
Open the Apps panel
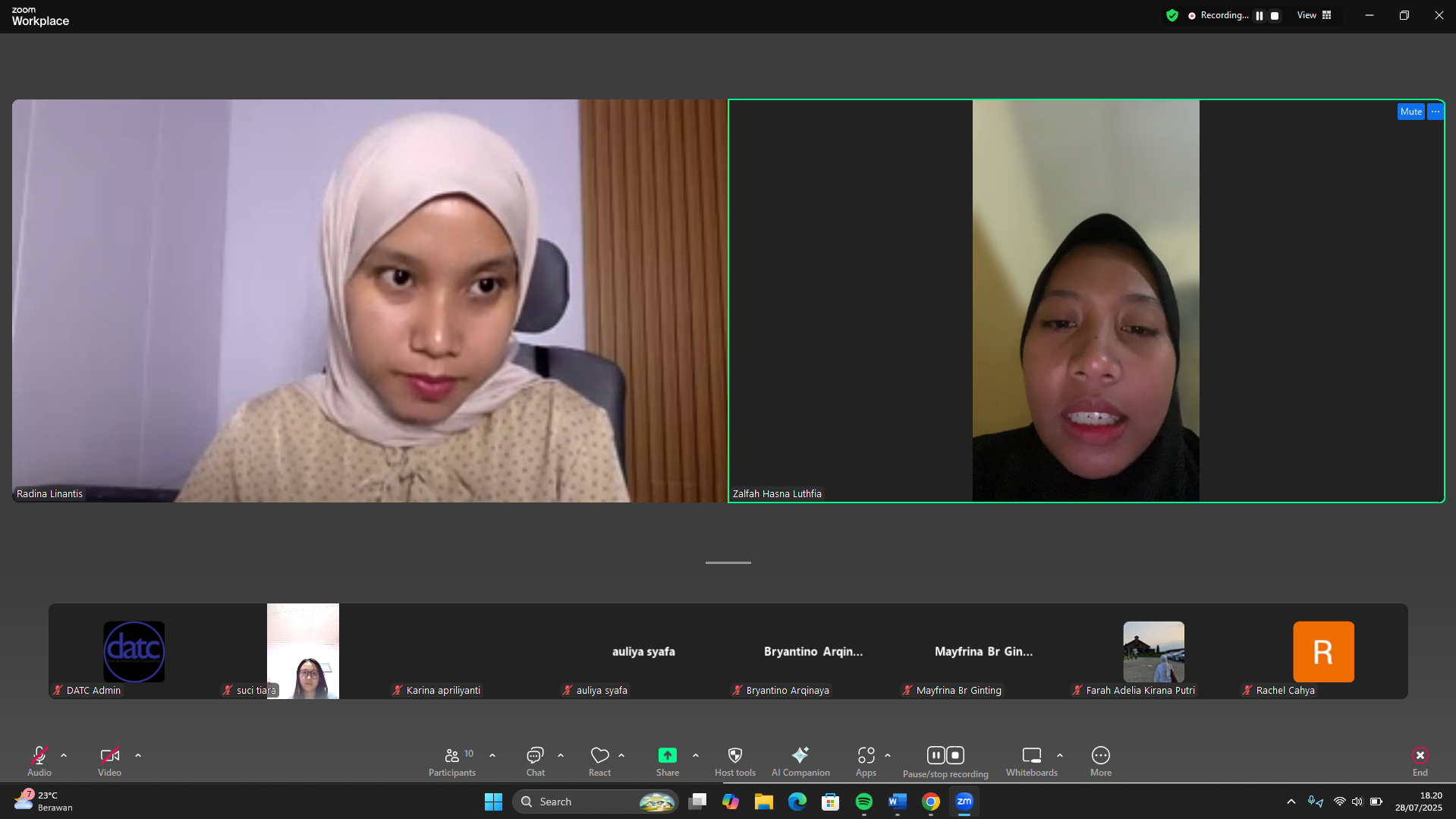(x=866, y=761)
